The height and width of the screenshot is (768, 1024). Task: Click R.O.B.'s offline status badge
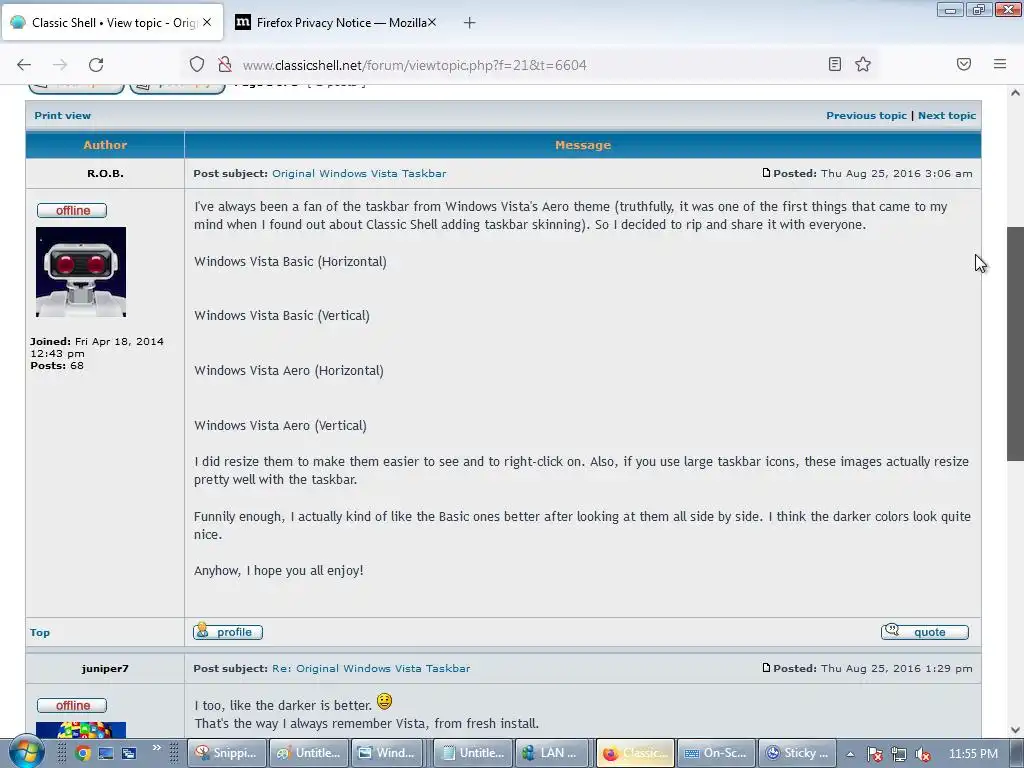(x=72, y=210)
